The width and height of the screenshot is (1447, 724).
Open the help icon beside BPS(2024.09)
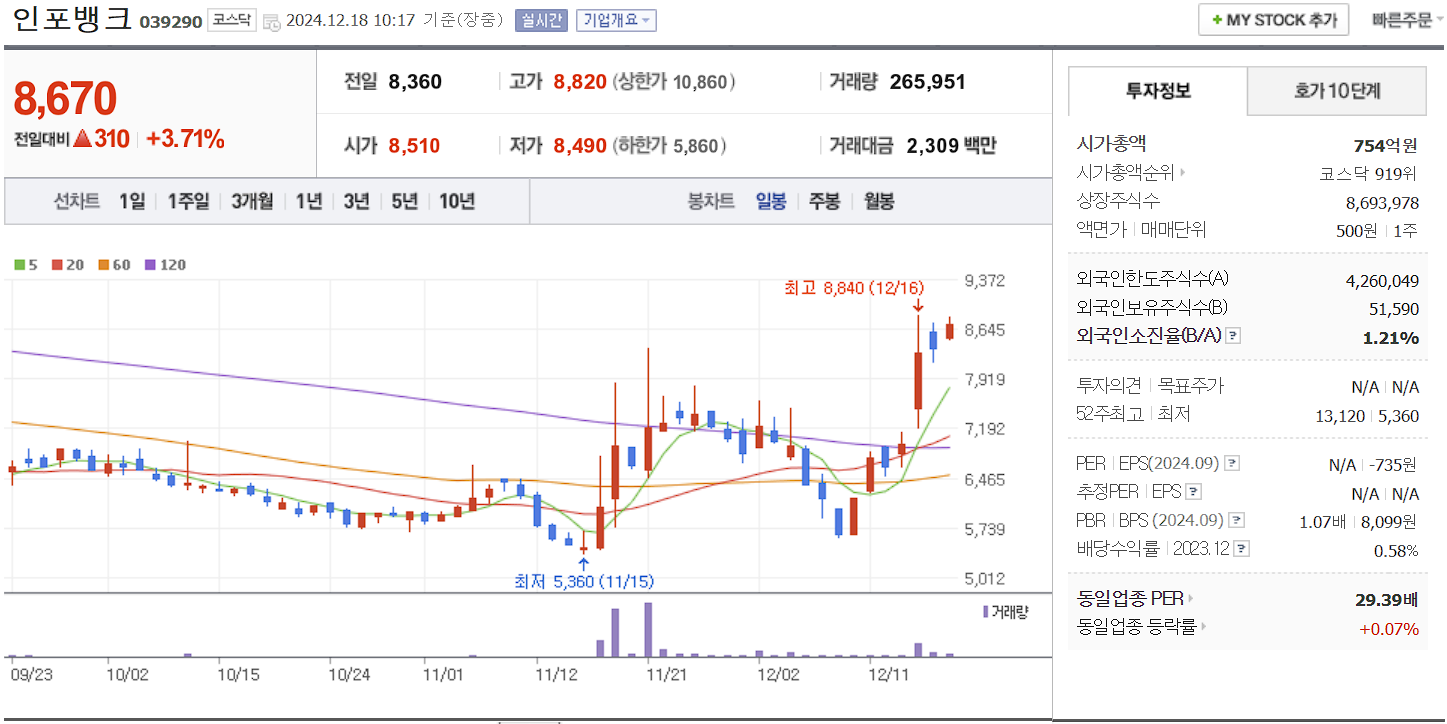coord(1235,520)
